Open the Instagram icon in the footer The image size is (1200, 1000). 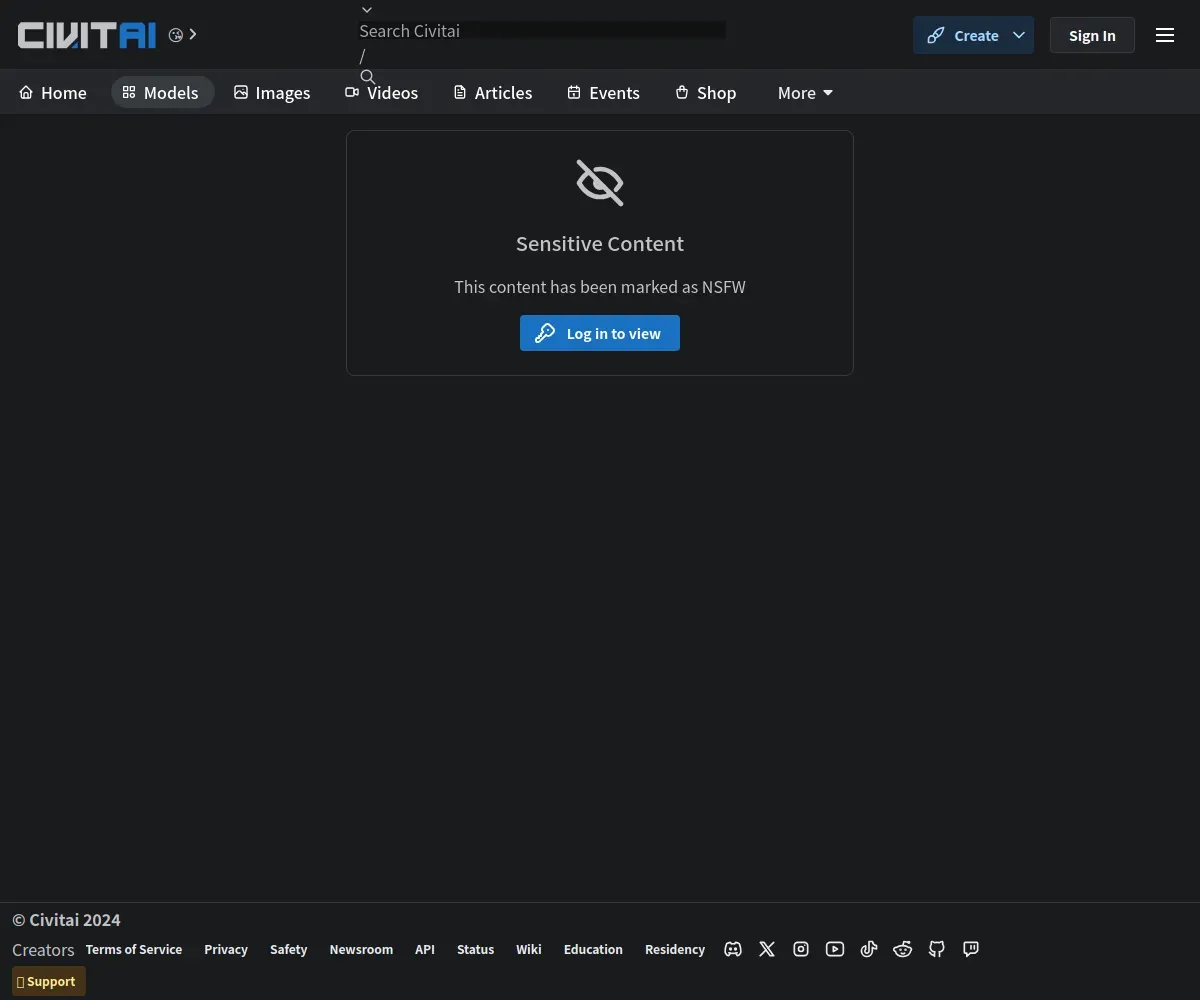pos(801,949)
